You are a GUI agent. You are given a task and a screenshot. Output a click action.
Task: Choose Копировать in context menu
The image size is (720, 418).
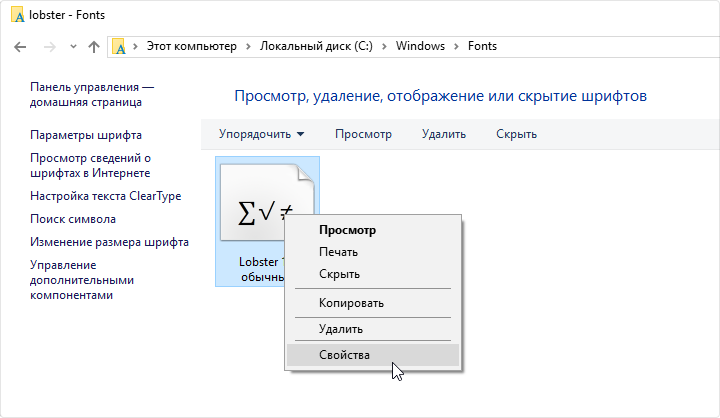click(373, 303)
